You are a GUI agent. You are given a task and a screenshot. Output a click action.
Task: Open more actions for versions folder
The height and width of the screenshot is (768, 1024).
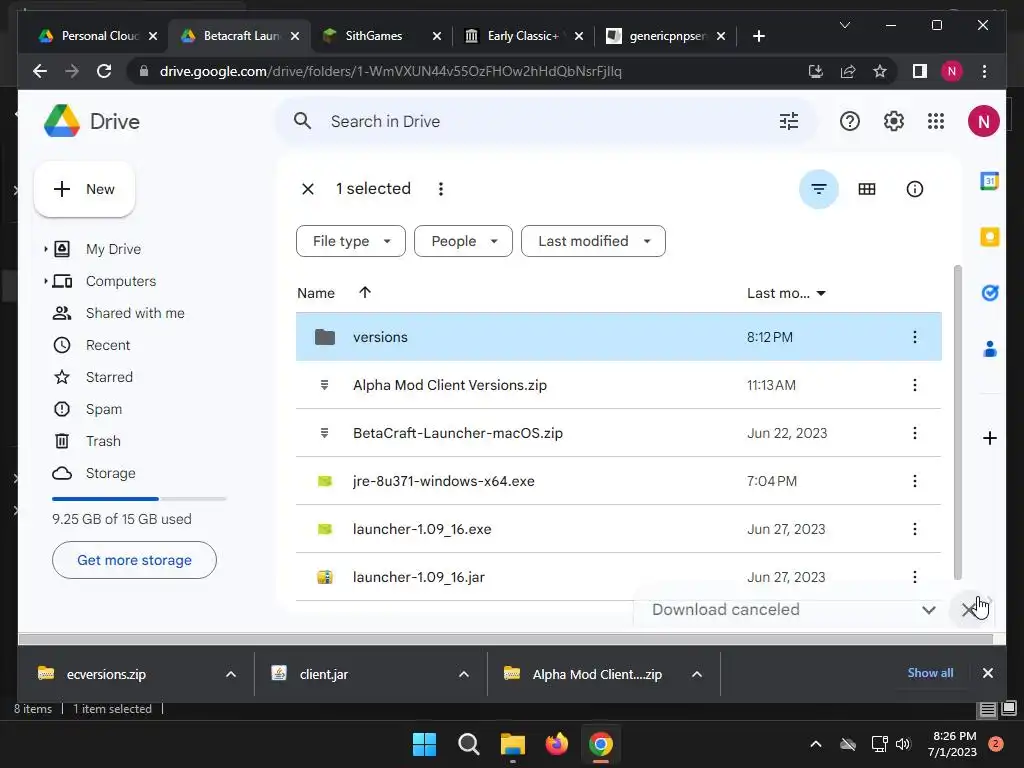(914, 337)
